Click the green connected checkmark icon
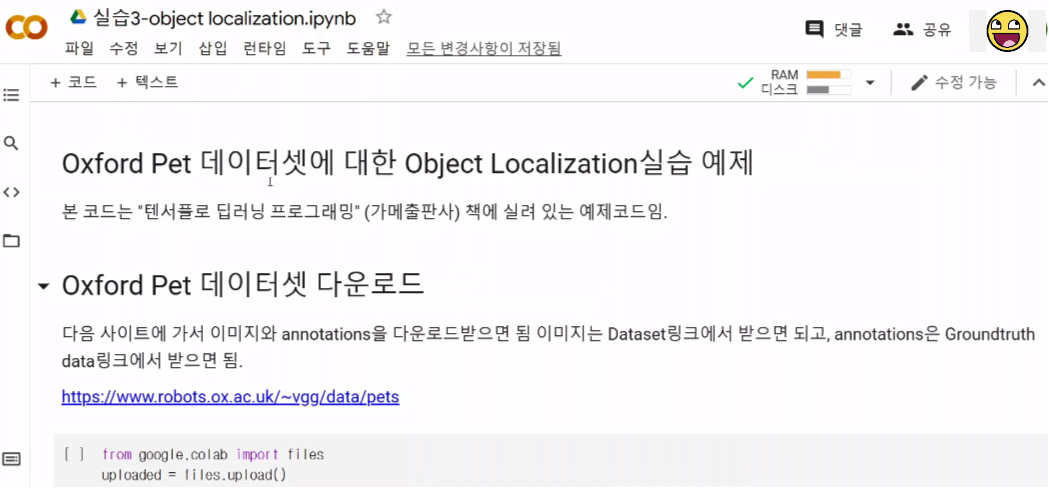 [x=745, y=83]
